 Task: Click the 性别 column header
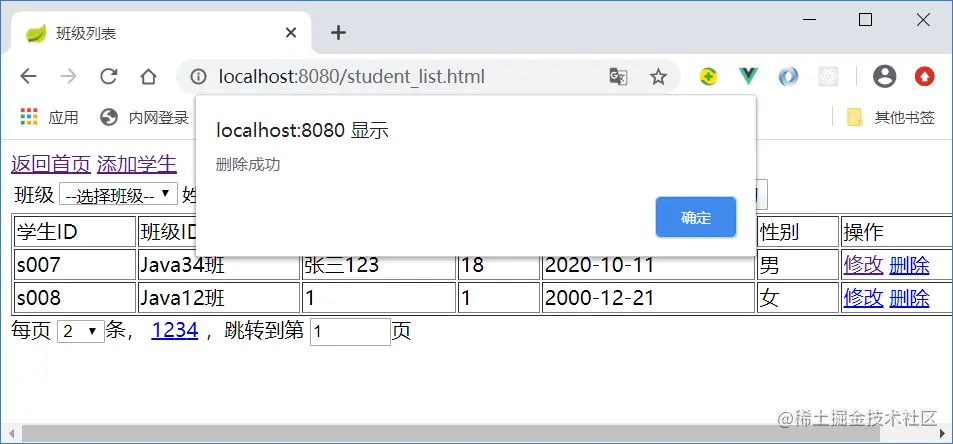click(798, 231)
